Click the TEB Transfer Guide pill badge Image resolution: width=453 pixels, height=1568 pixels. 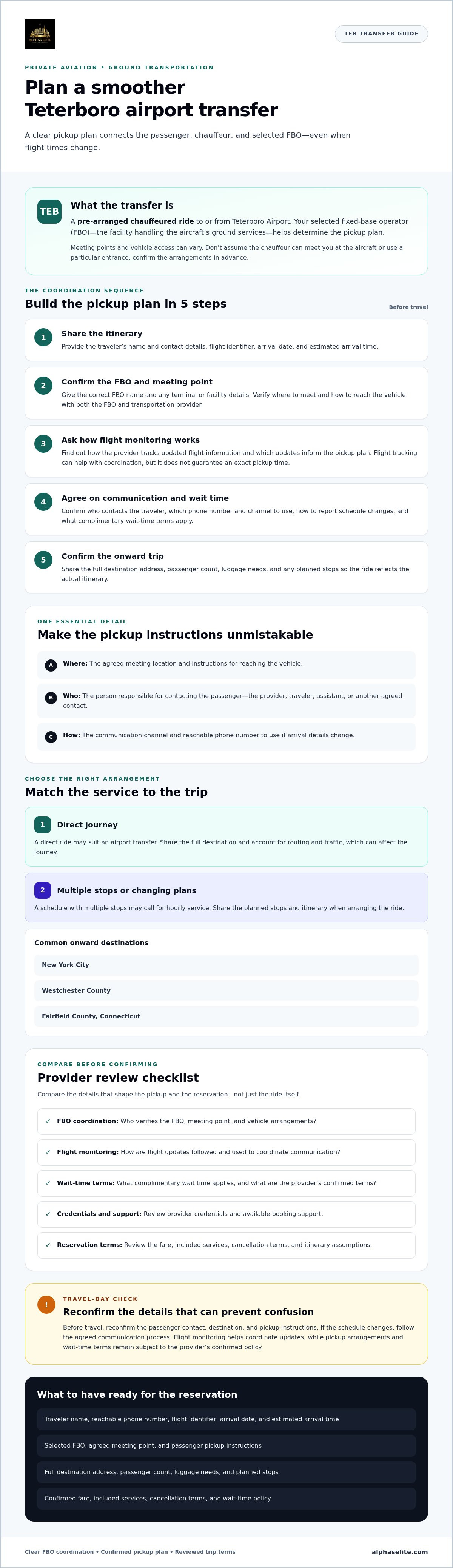(x=381, y=34)
